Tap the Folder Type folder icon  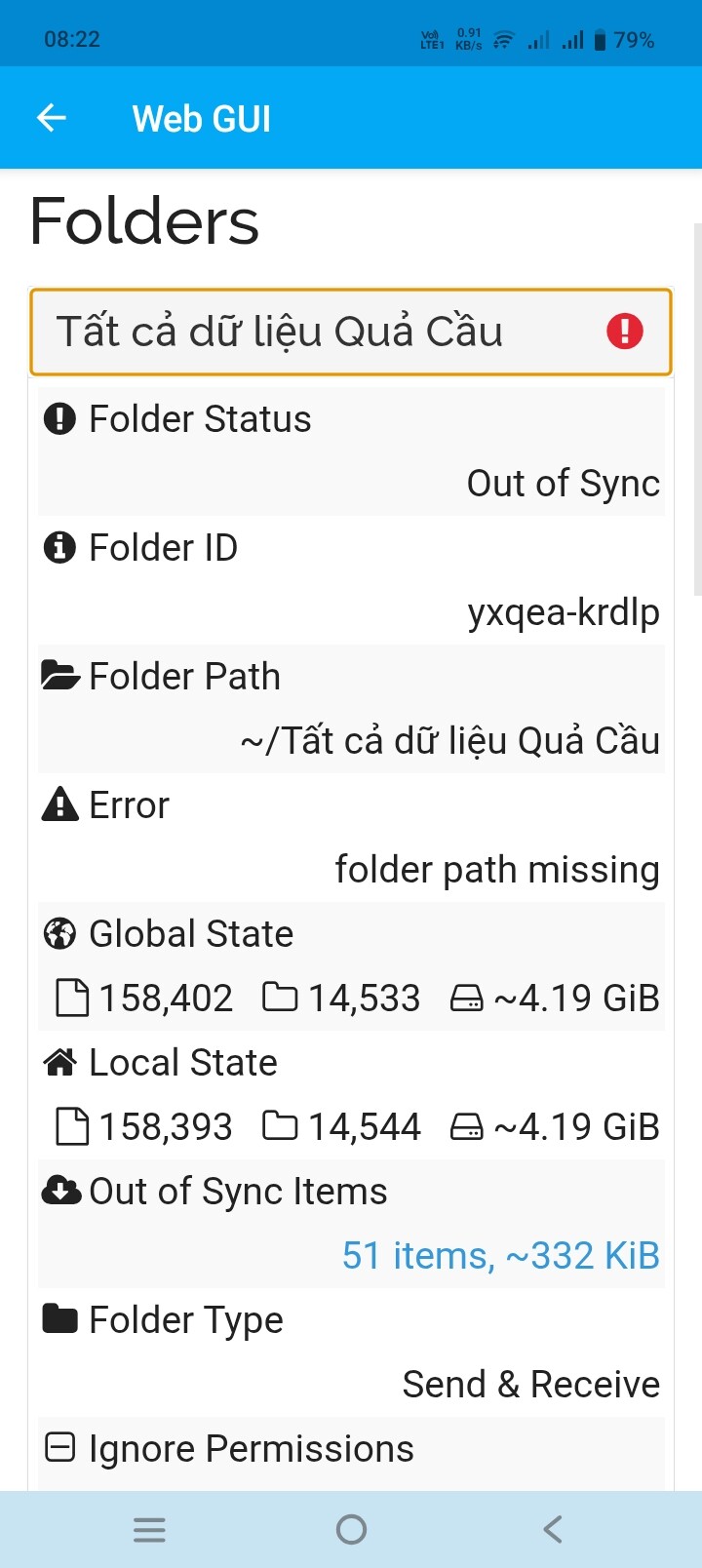pyautogui.click(x=60, y=1319)
